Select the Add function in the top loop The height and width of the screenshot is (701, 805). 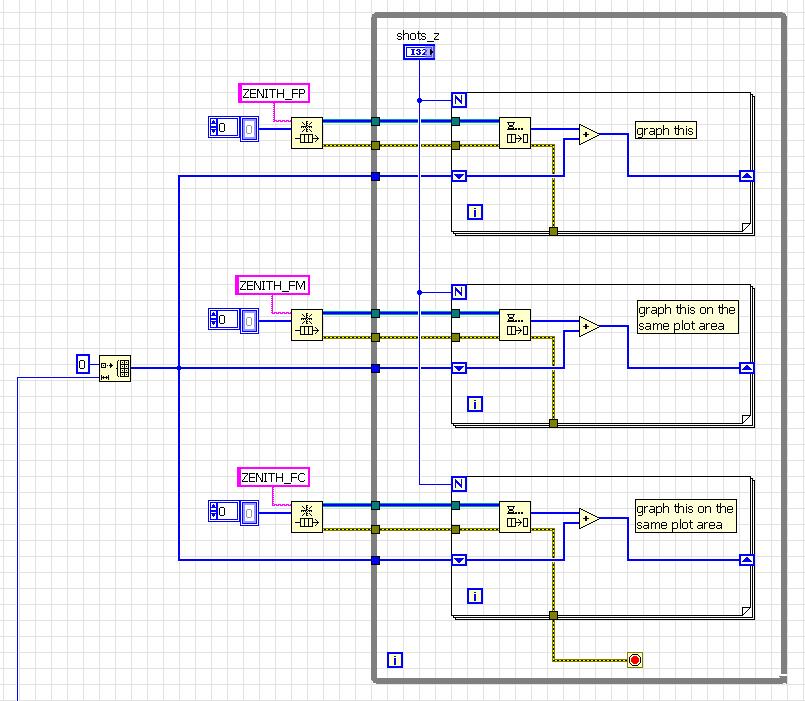[589, 134]
